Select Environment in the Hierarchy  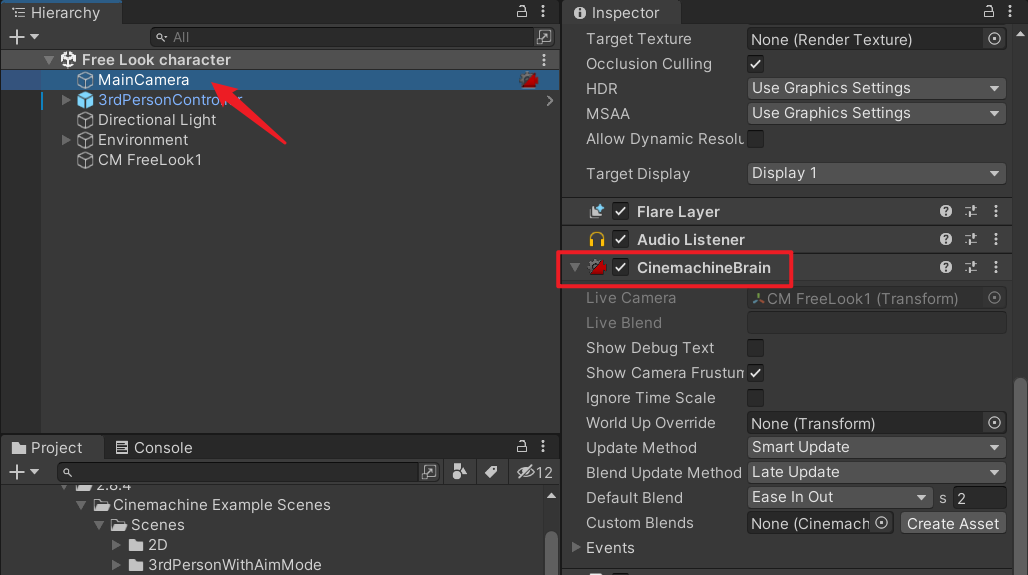coord(143,140)
